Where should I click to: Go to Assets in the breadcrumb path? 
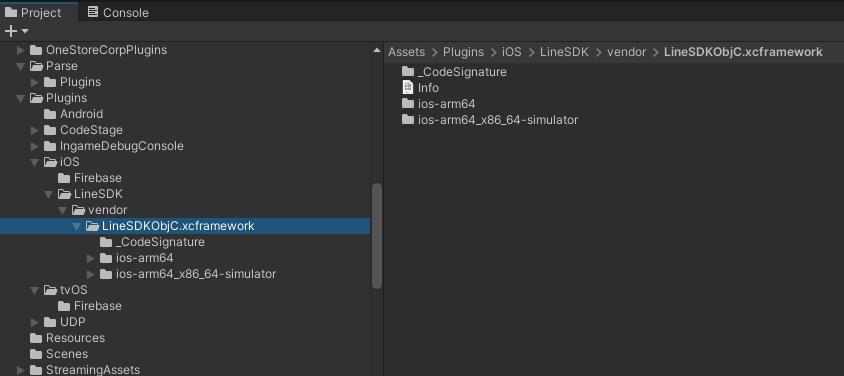click(406, 52)
